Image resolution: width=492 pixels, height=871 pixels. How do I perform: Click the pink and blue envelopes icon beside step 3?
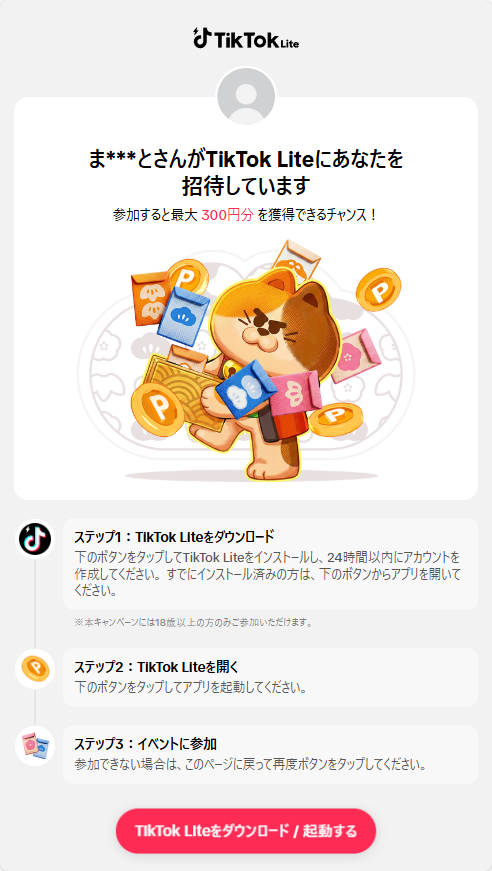35,745
